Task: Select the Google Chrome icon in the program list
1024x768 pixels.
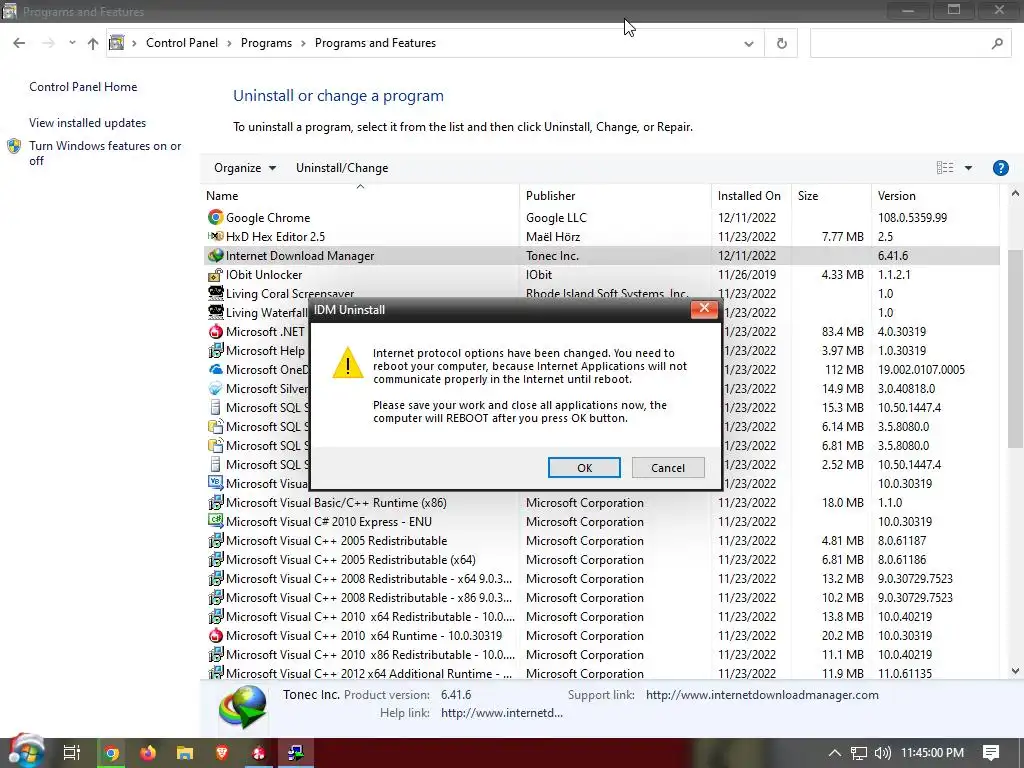Action: click(216, 217)
